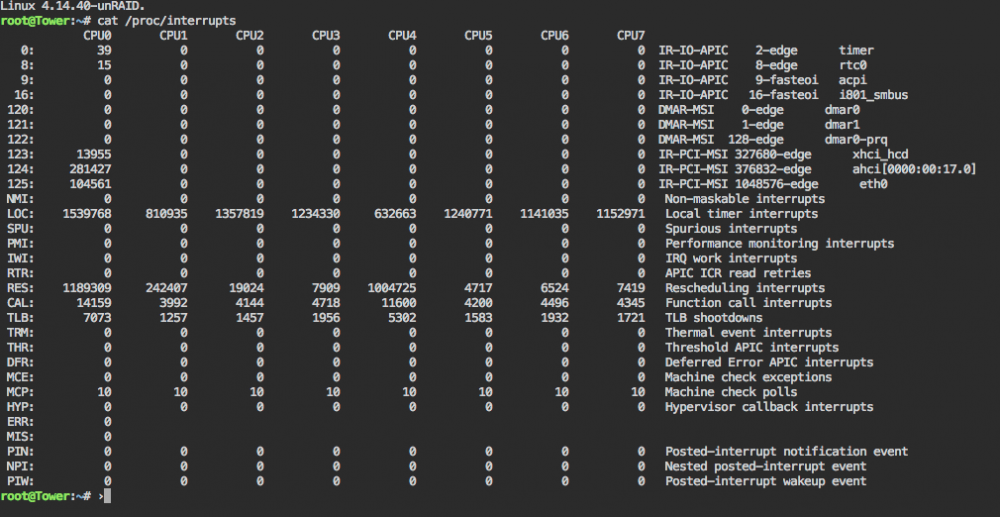Click the LOC value 810935 for CPU1

(166, 214)
